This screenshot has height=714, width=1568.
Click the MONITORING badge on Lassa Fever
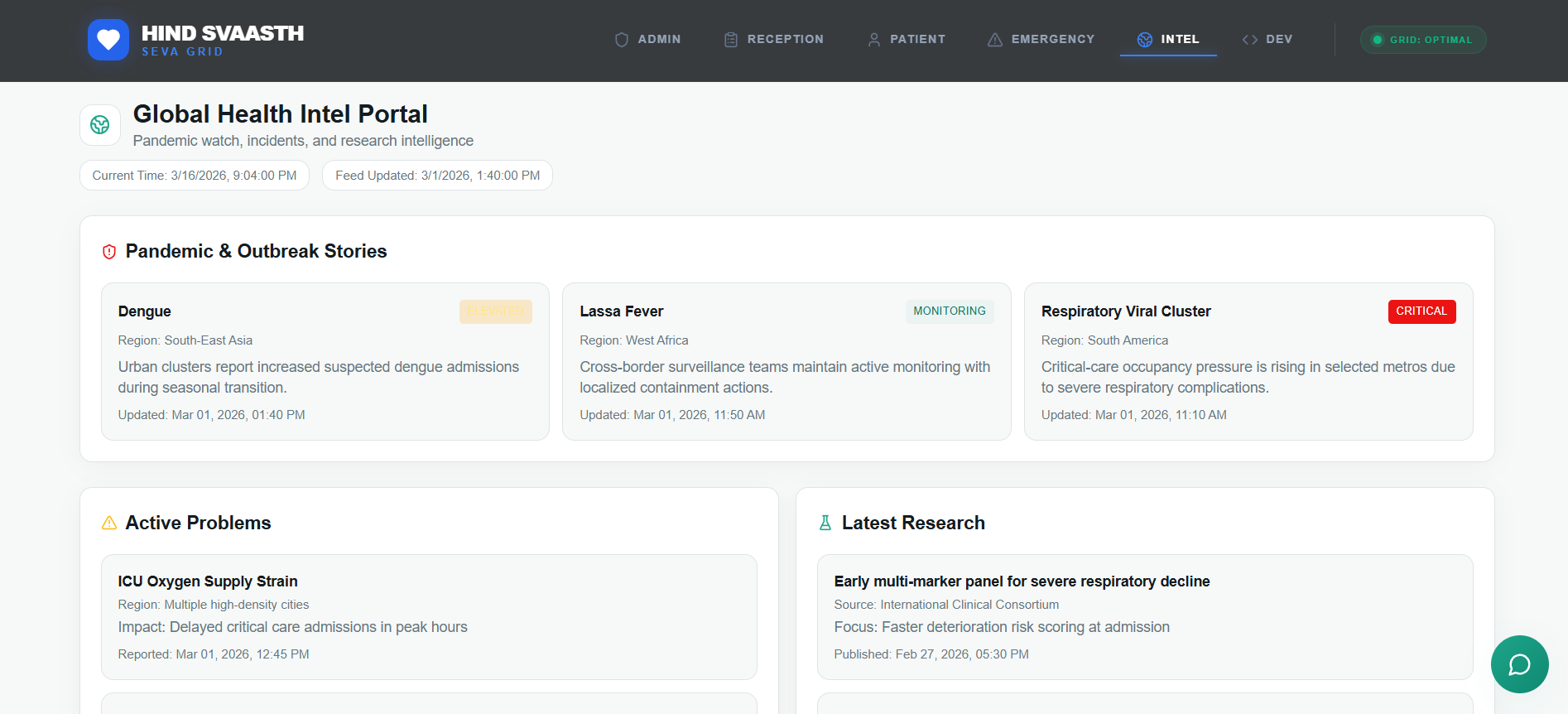950,311
